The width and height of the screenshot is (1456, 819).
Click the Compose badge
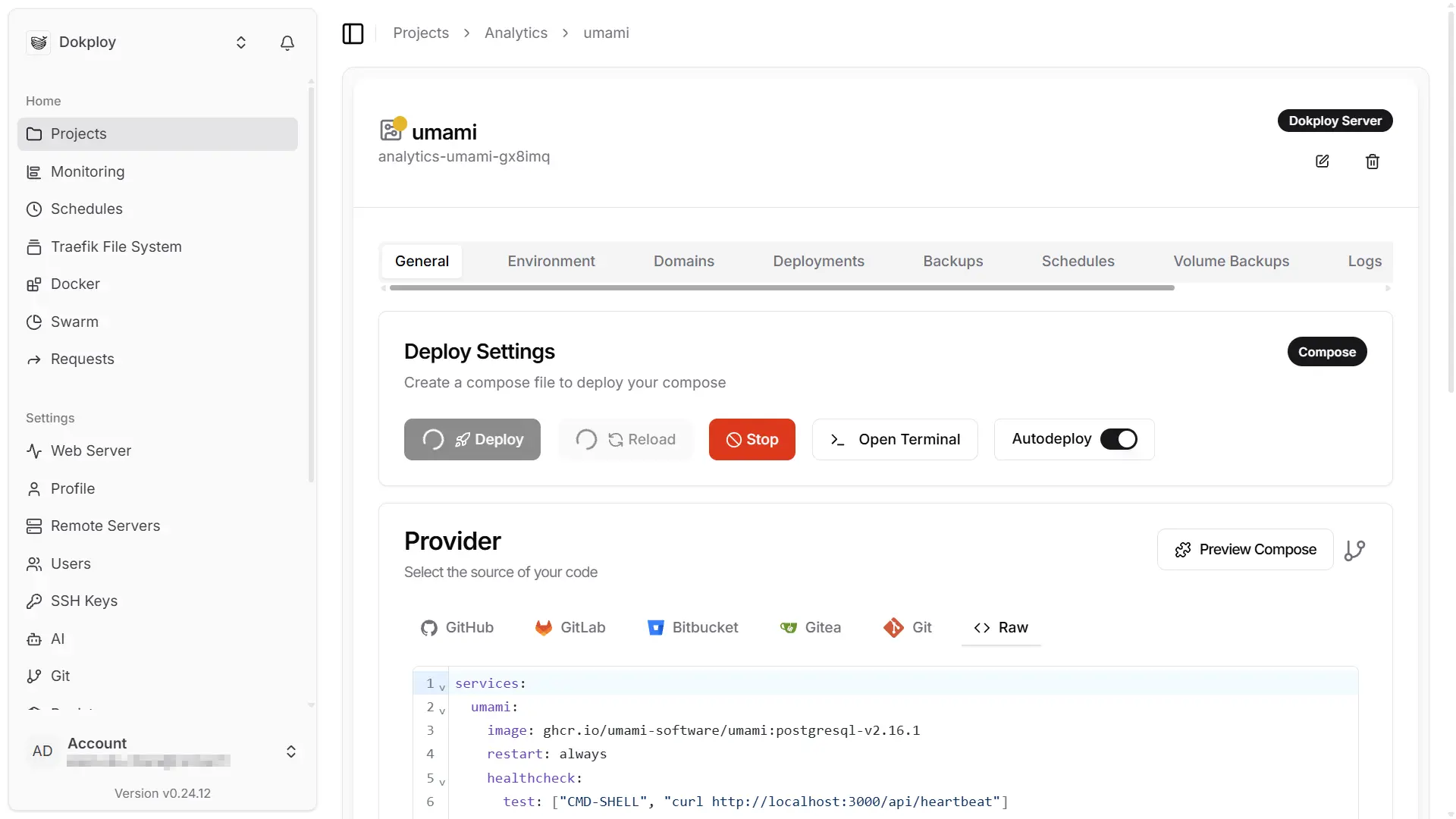tap(1327, 352)
